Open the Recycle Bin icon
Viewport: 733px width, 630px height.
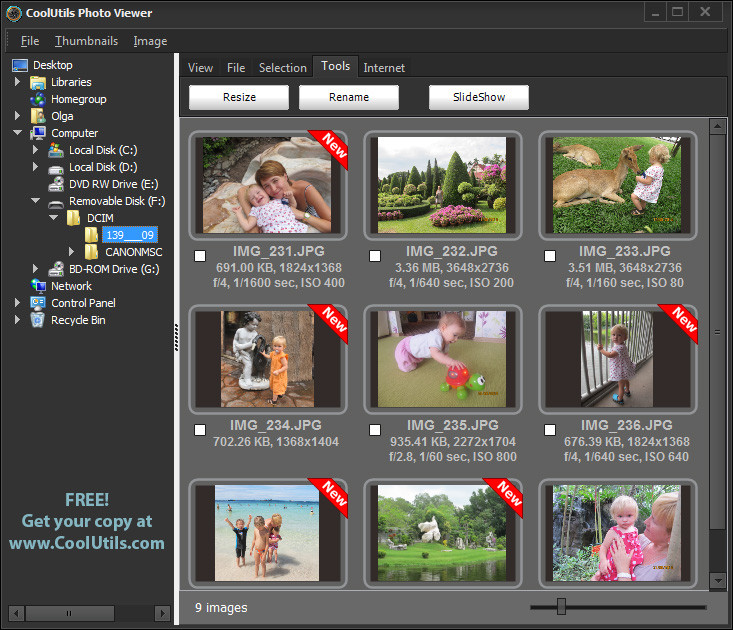[x=38, y=320]
